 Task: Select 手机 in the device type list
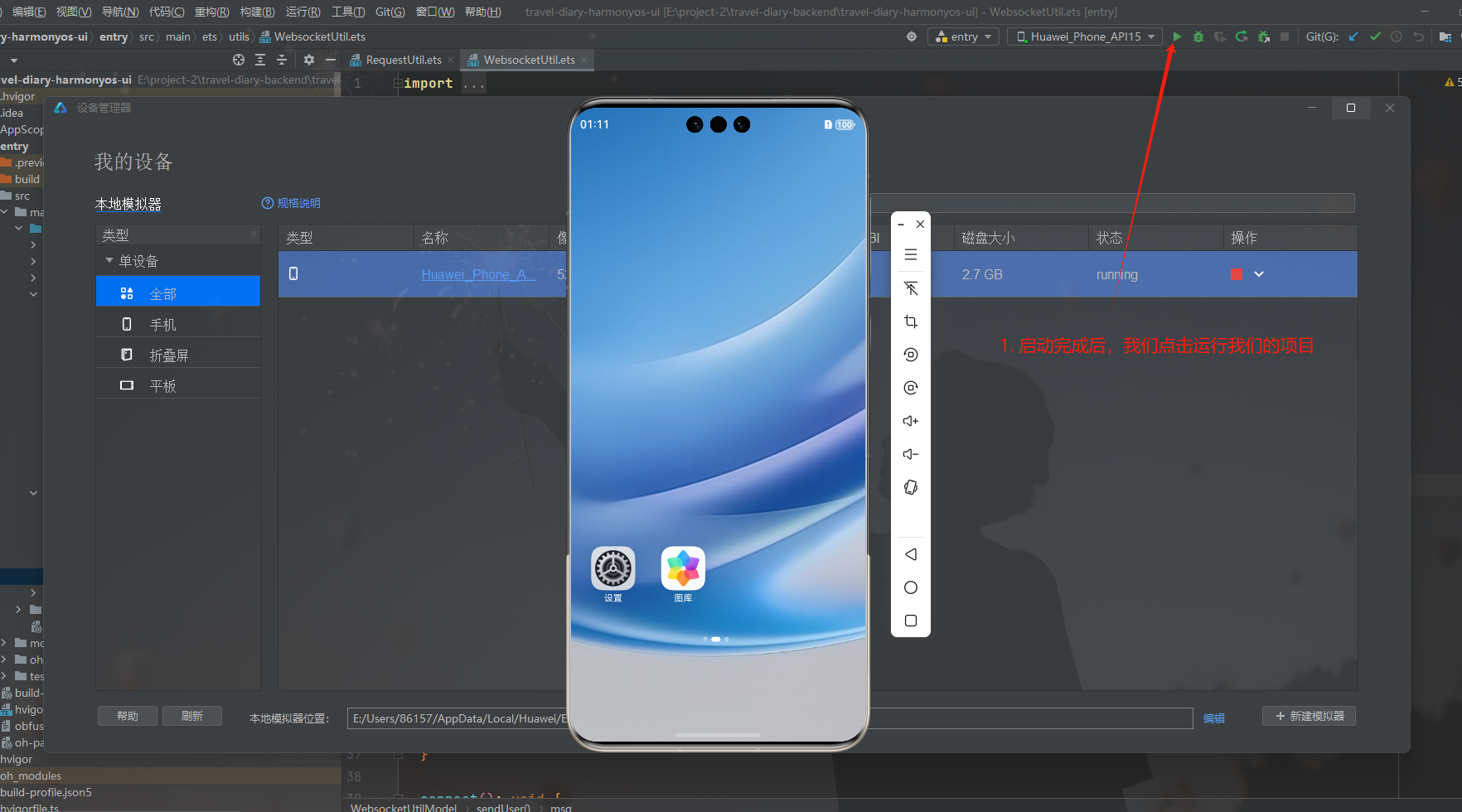coord(178,324)
